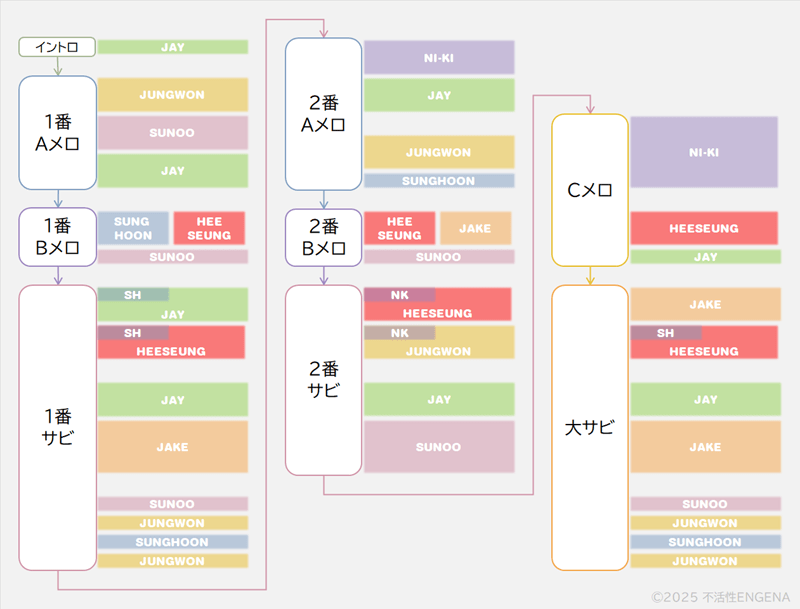
Task: Select the Cメロ section box
Action: [x=590, y=190]
